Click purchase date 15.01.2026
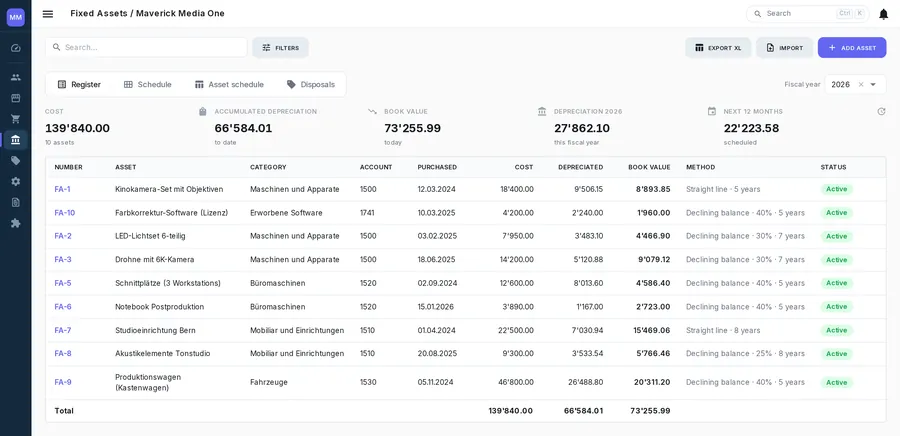The image size is (900, 436). [436, 307]
